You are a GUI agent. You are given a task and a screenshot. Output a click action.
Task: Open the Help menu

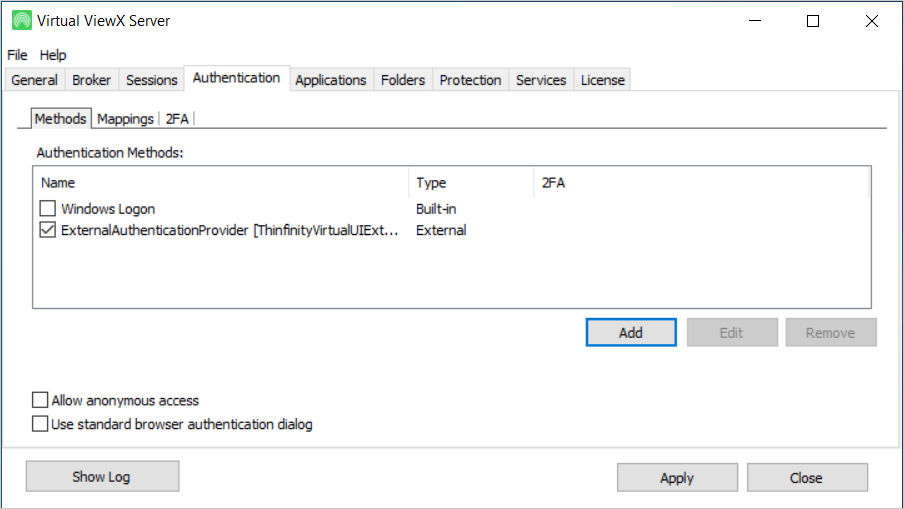tap(53, 55)
